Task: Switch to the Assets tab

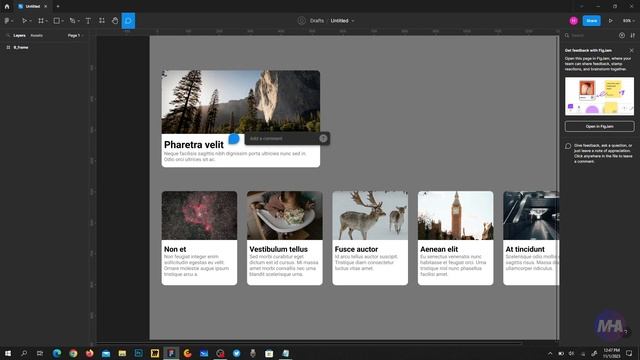Action: (x=36, y=36)
